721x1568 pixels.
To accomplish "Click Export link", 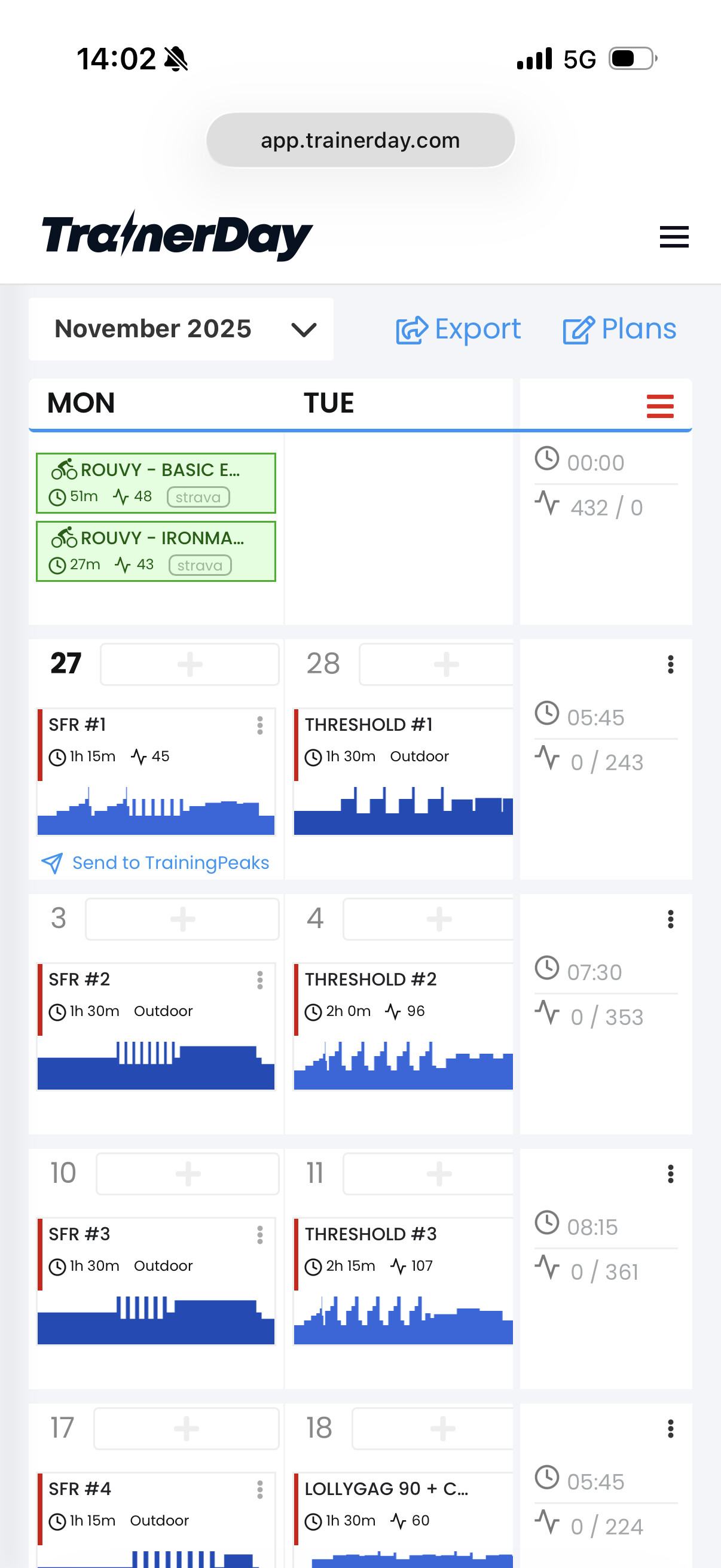I will [458, 330].
